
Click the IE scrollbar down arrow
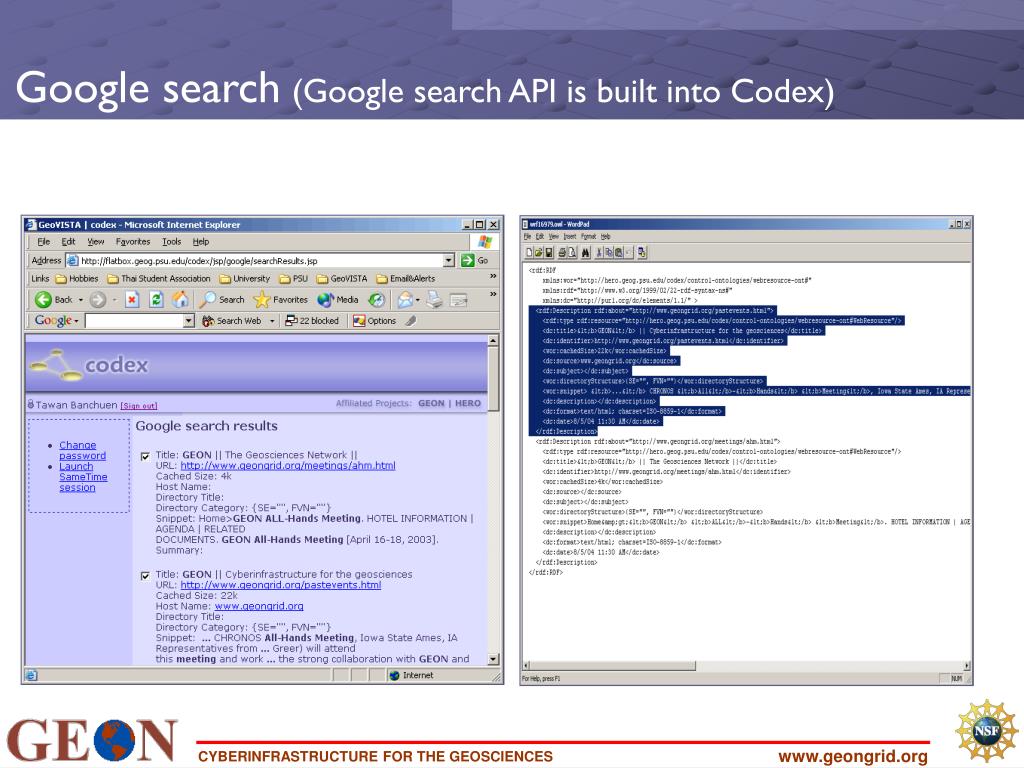[493, 660]
